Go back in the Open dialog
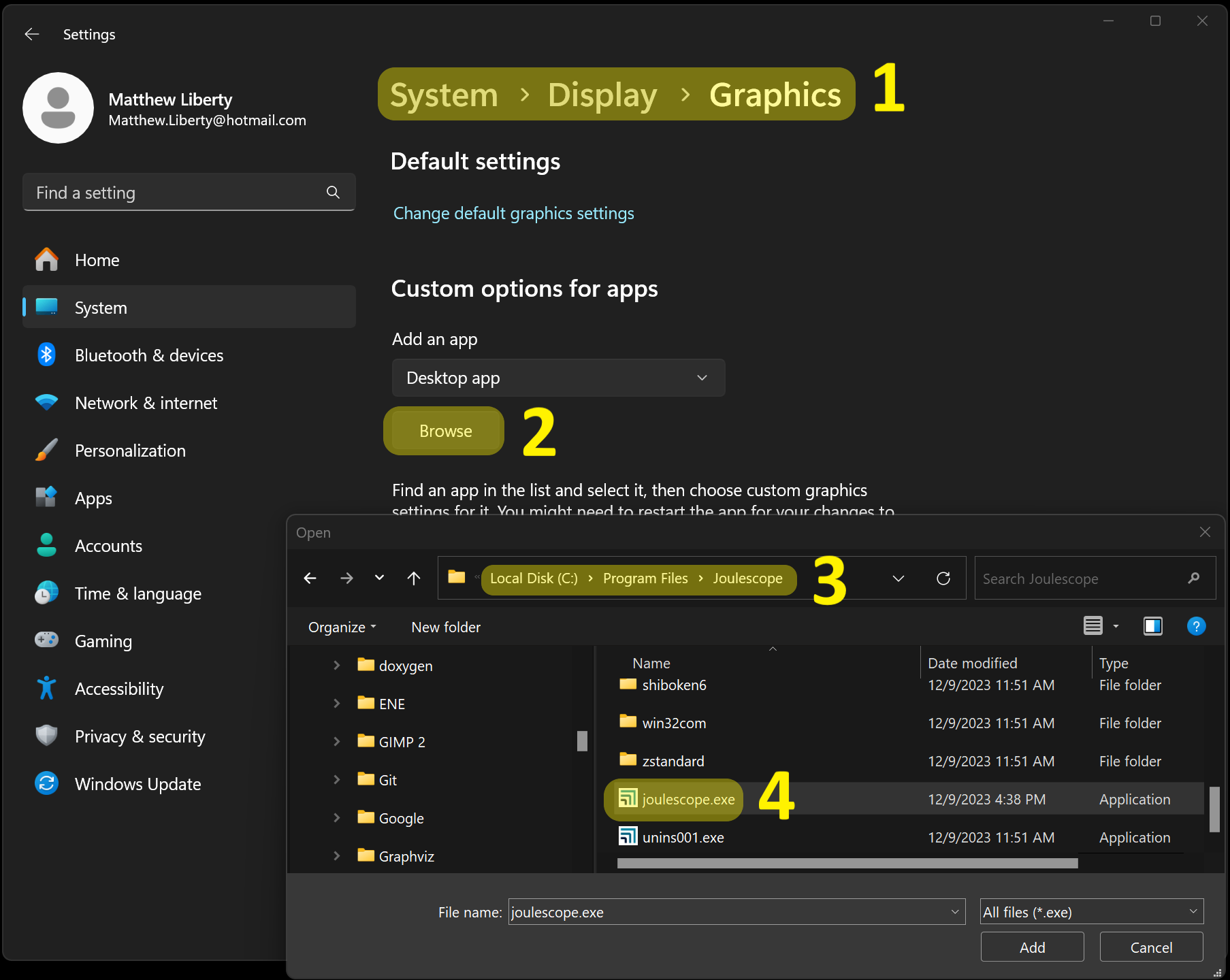Viewport: 1230px width, 980px height. [x=310, y=578]
